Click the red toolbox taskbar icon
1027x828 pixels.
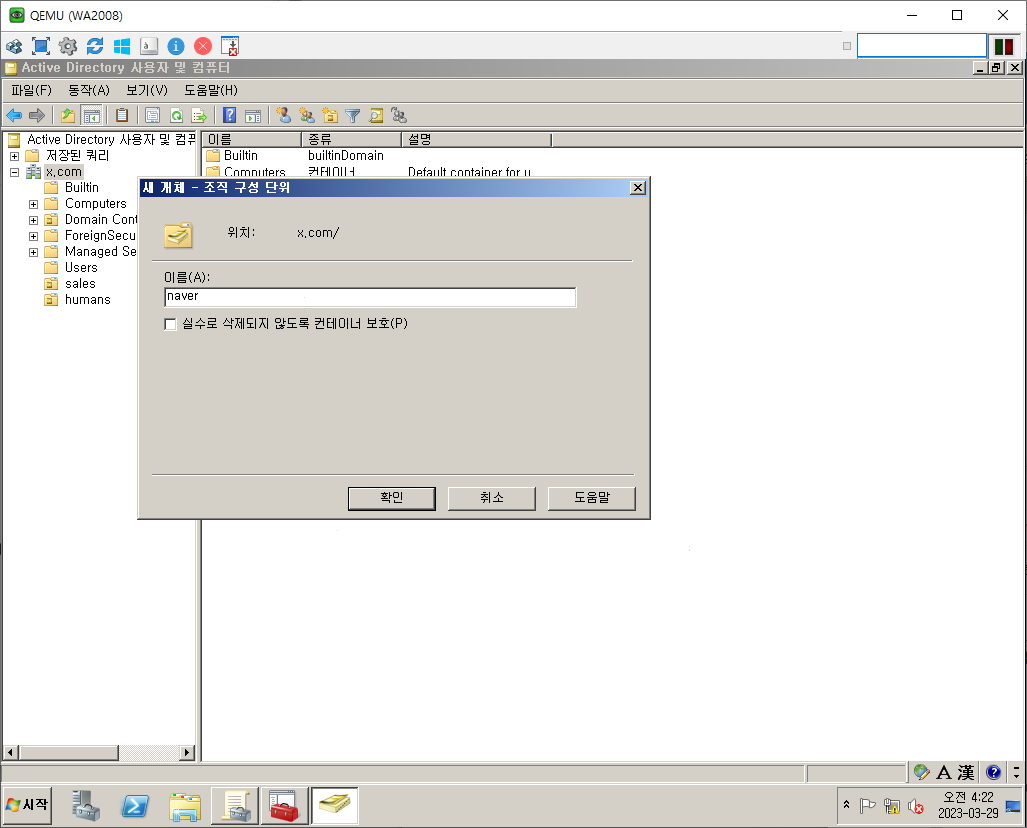coord(284,806)
